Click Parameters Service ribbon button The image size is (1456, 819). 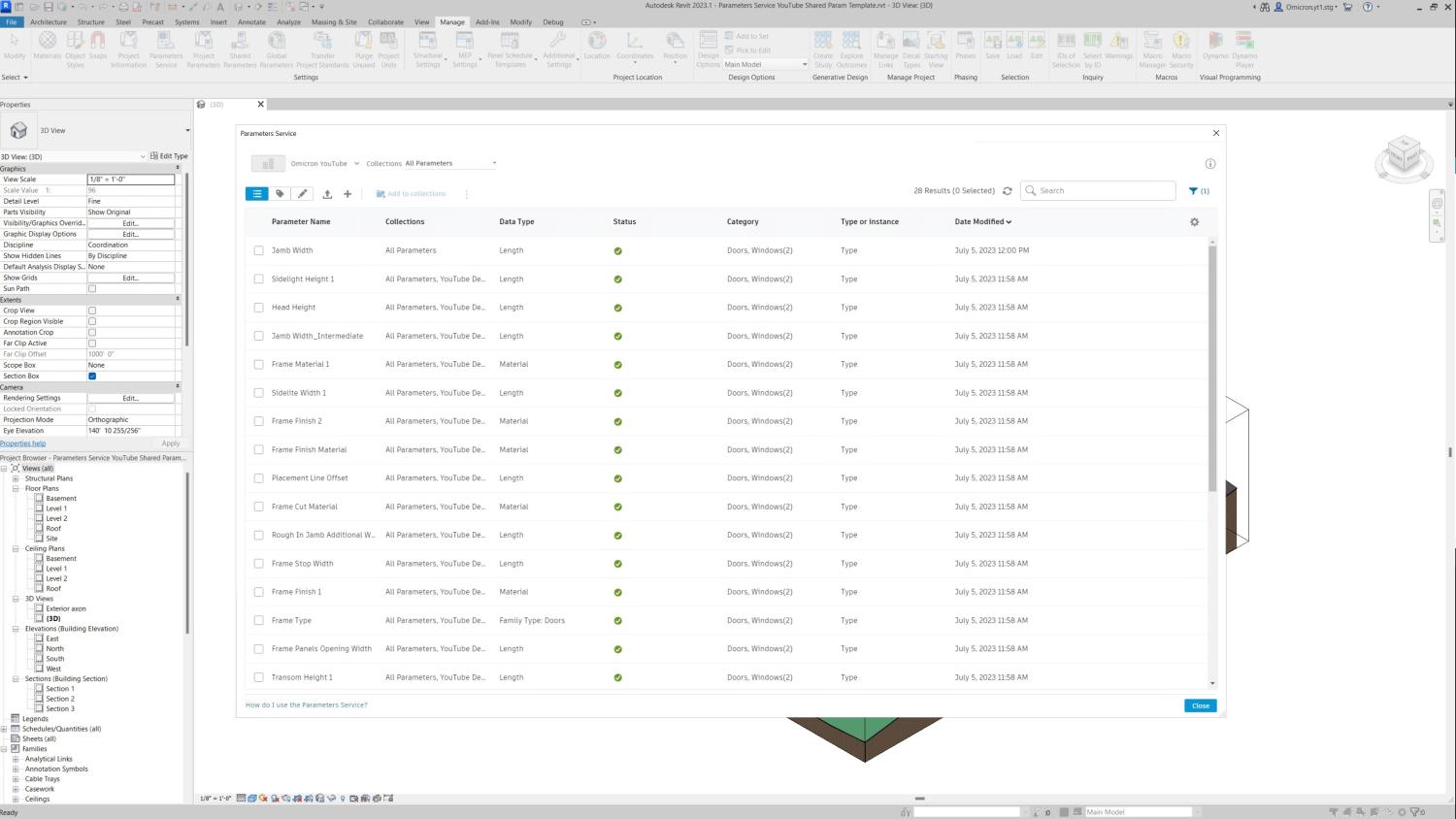click(x=166, y=49)
